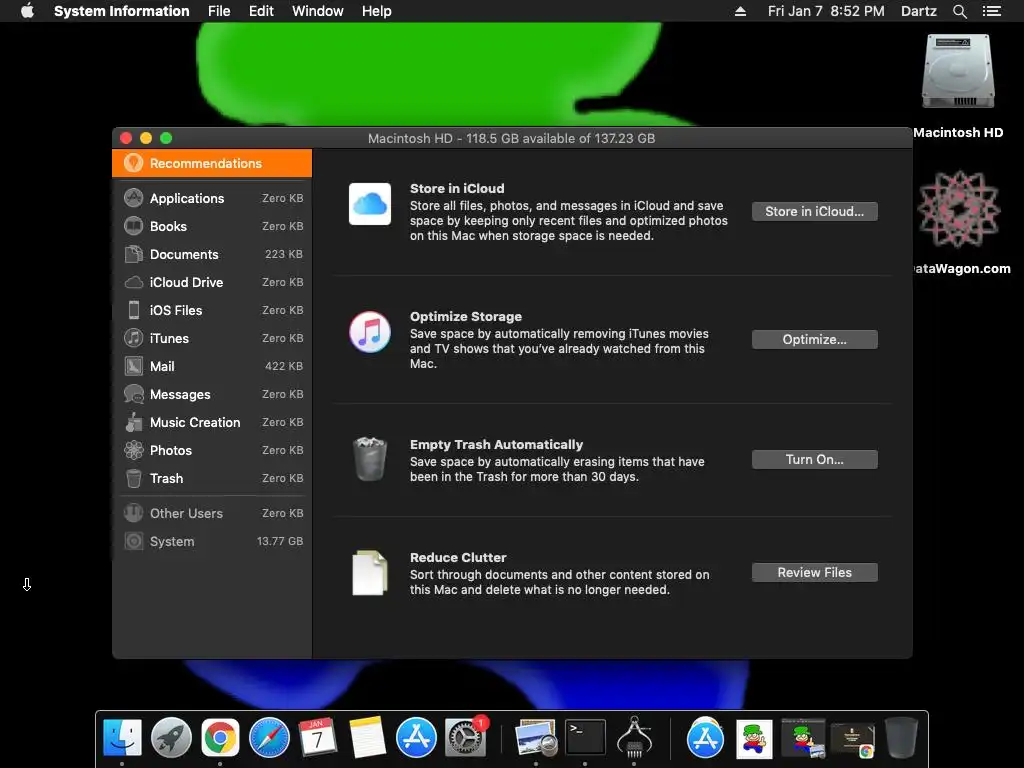Click the iCloud icon beside Store in iCloud
Screen dimensions: 1024x768
pos(370,204)
